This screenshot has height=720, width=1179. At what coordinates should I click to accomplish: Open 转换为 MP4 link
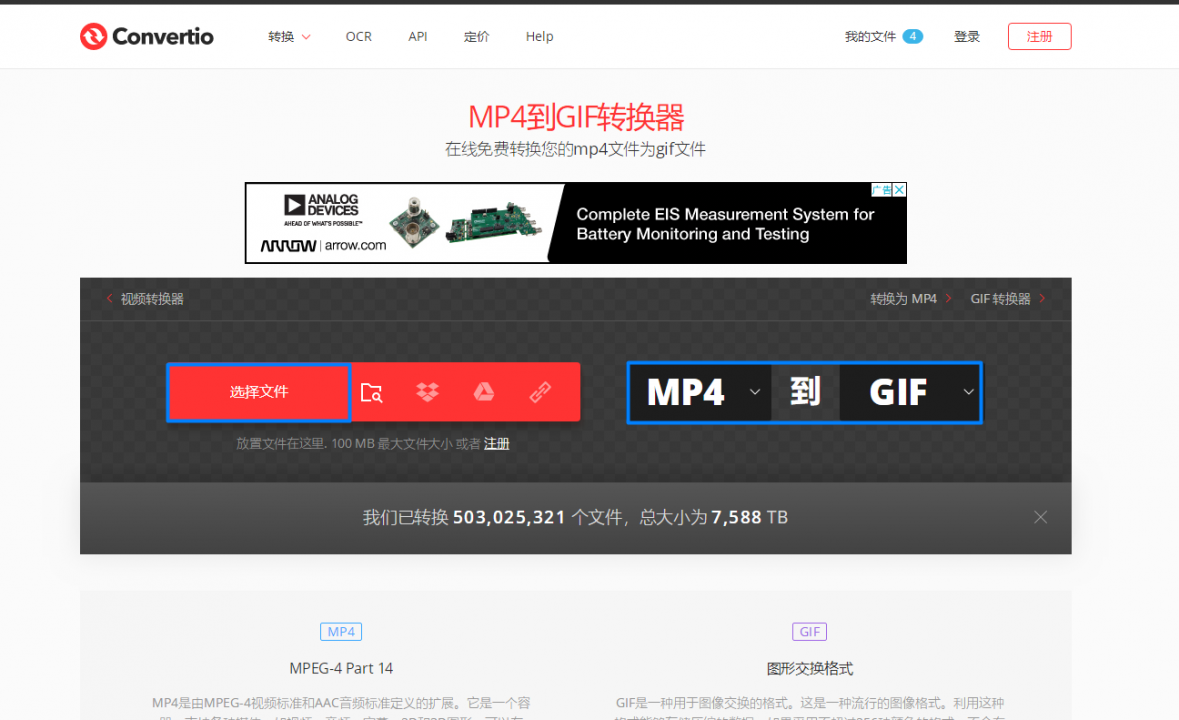point(911,298)
